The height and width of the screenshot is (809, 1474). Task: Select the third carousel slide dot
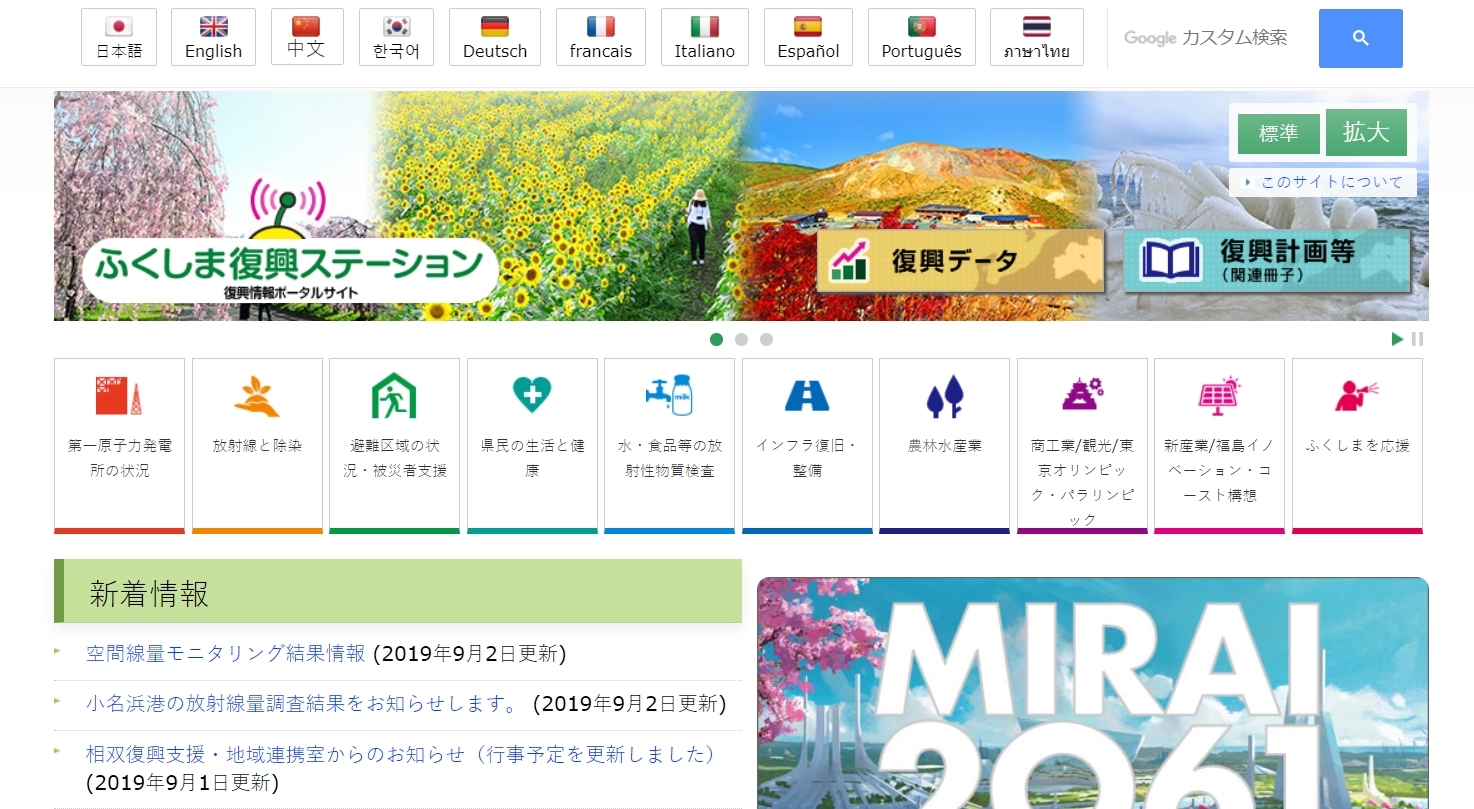coord(766,339)
